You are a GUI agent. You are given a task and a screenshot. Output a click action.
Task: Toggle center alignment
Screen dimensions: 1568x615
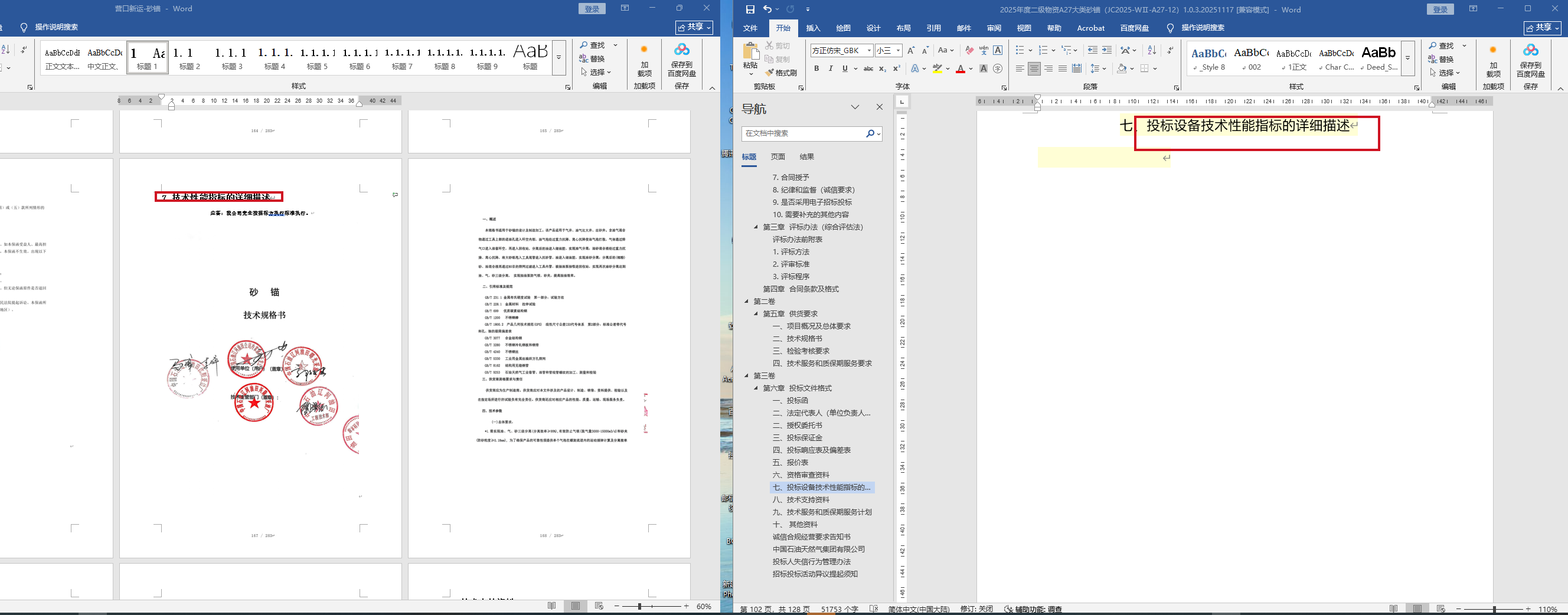click(1034, 68)
